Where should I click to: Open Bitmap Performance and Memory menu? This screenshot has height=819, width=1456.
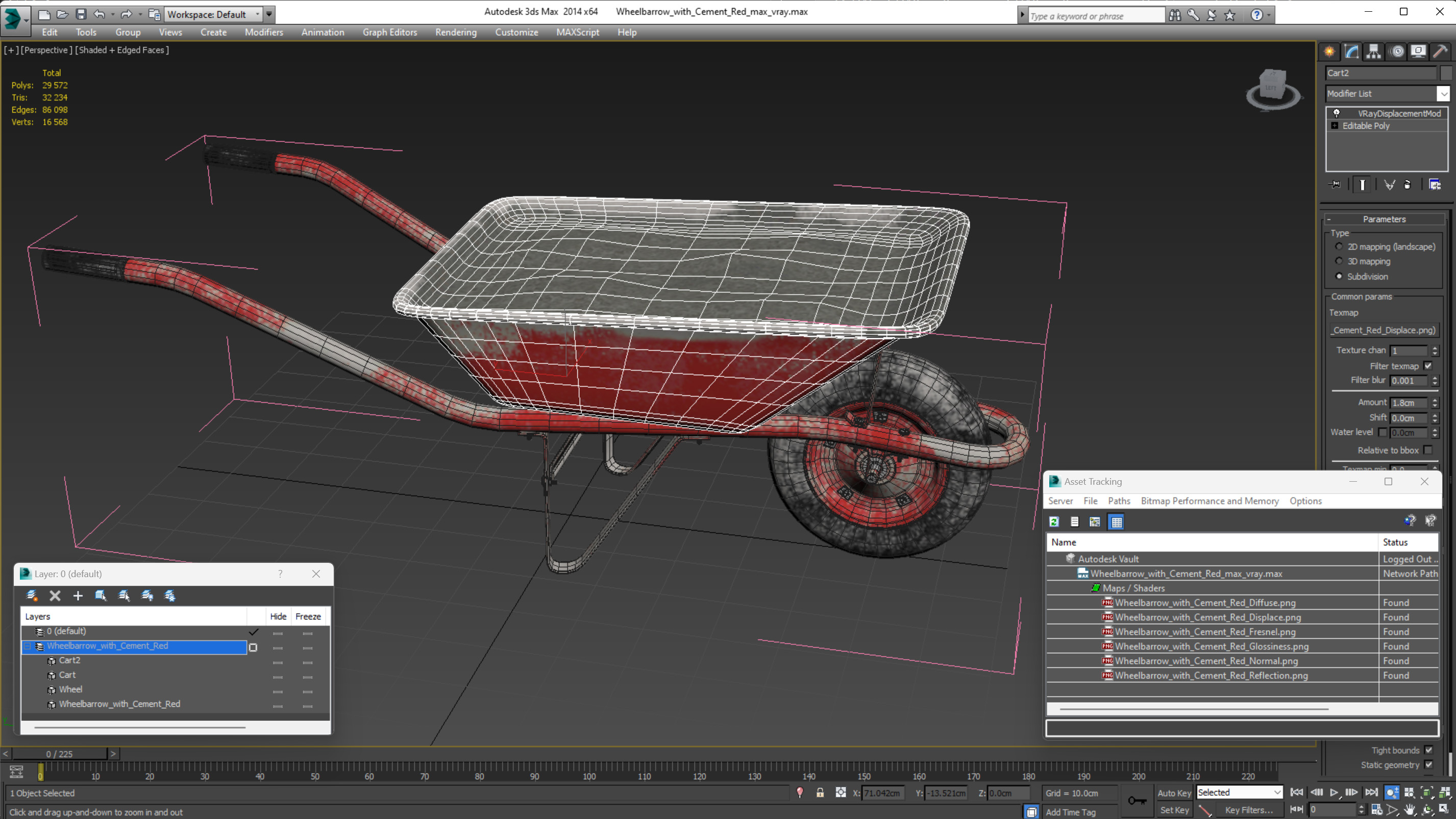[x=1210, y=501]
